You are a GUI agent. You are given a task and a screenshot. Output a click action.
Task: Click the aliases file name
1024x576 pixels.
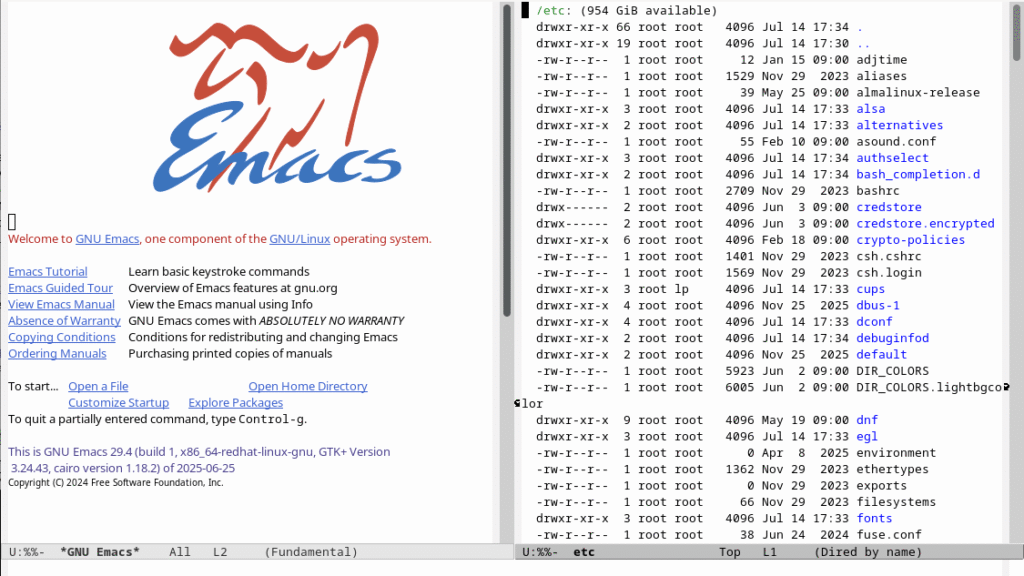click(882, 76)
